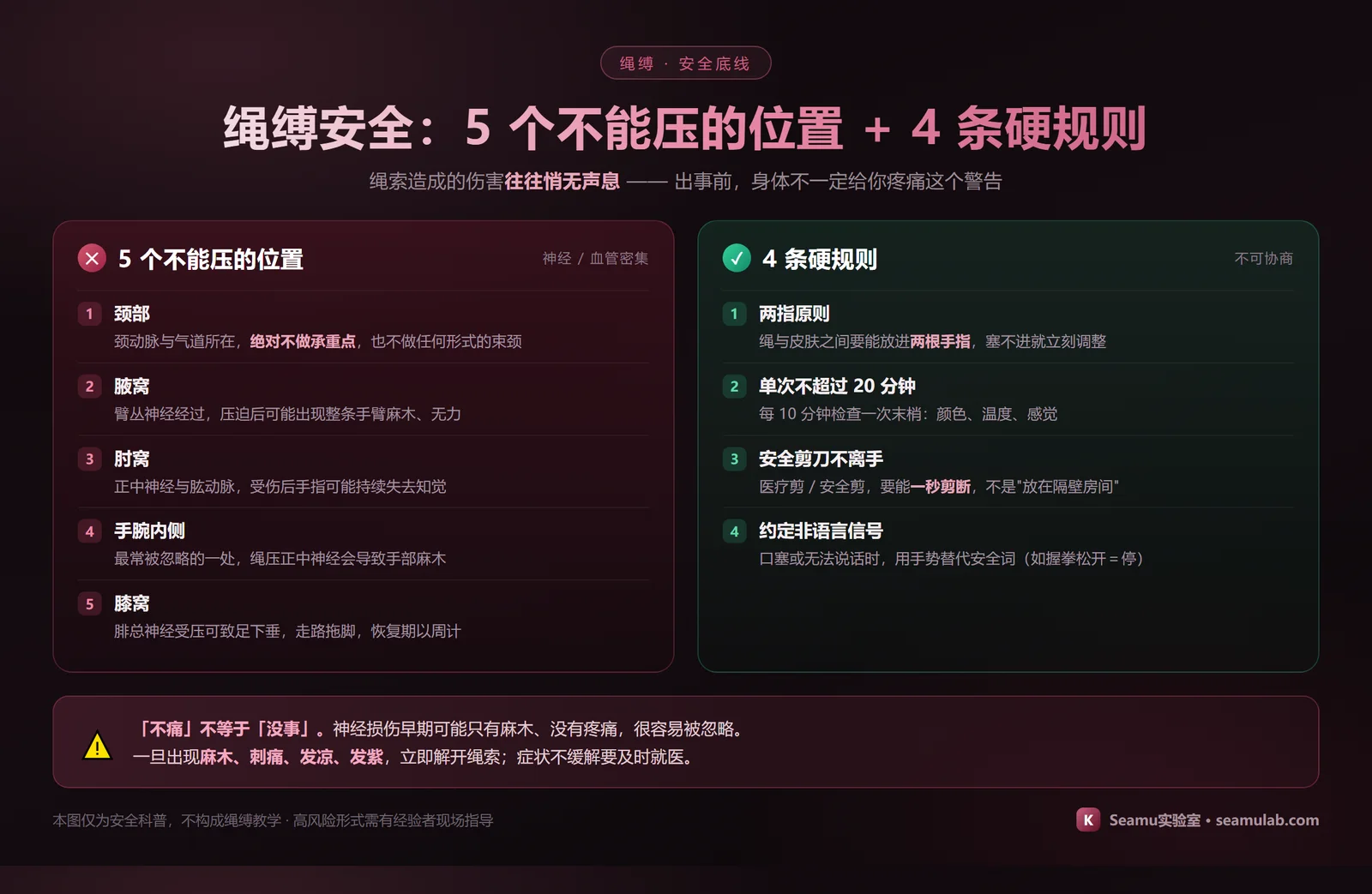Click the description 绳与皮肤之间要能放进两根手指
Screen dimensions: 1372x894
pos(933,342)
